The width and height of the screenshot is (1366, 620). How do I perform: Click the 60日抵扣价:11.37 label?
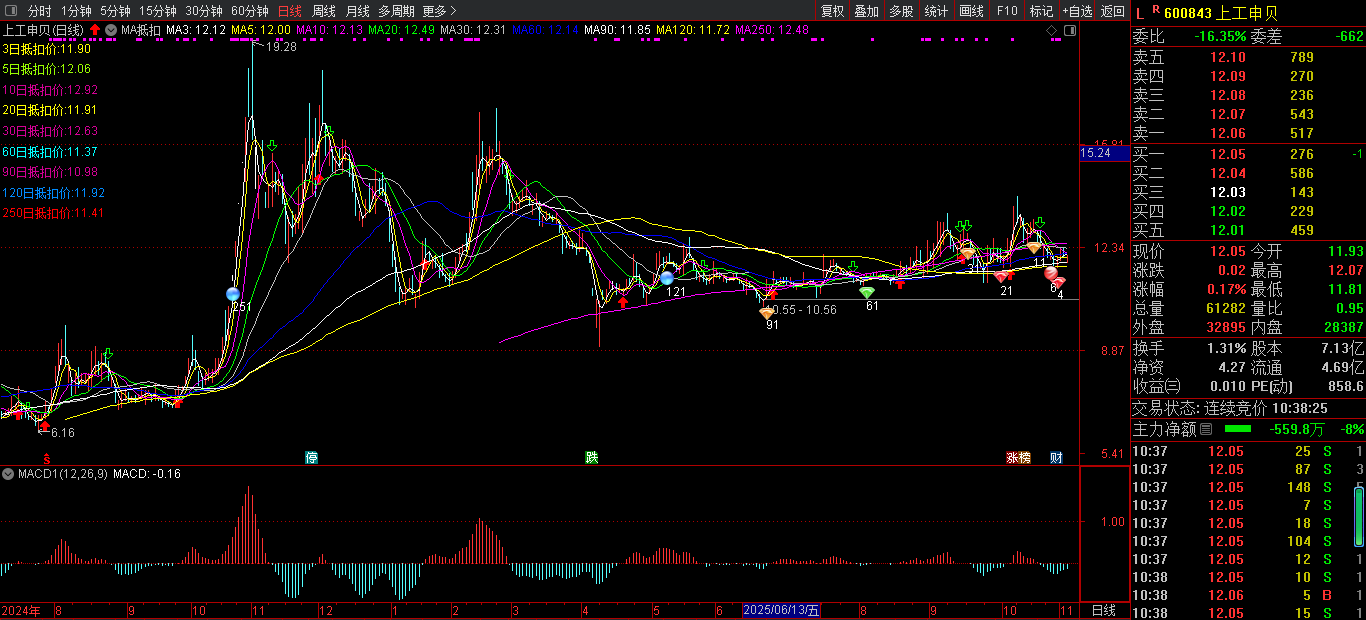pos(49,152)
